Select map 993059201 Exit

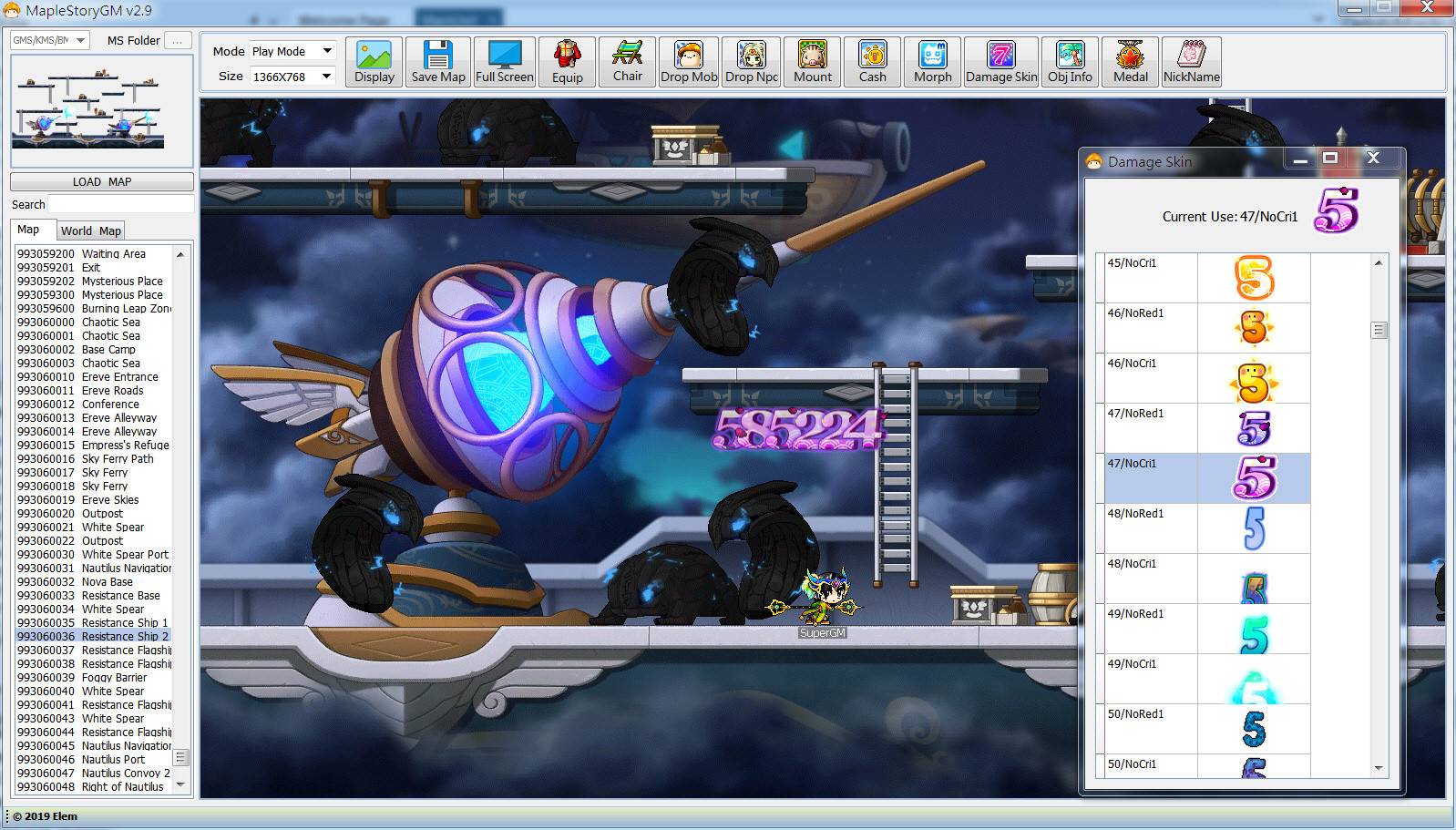click(x=93, y=267)
